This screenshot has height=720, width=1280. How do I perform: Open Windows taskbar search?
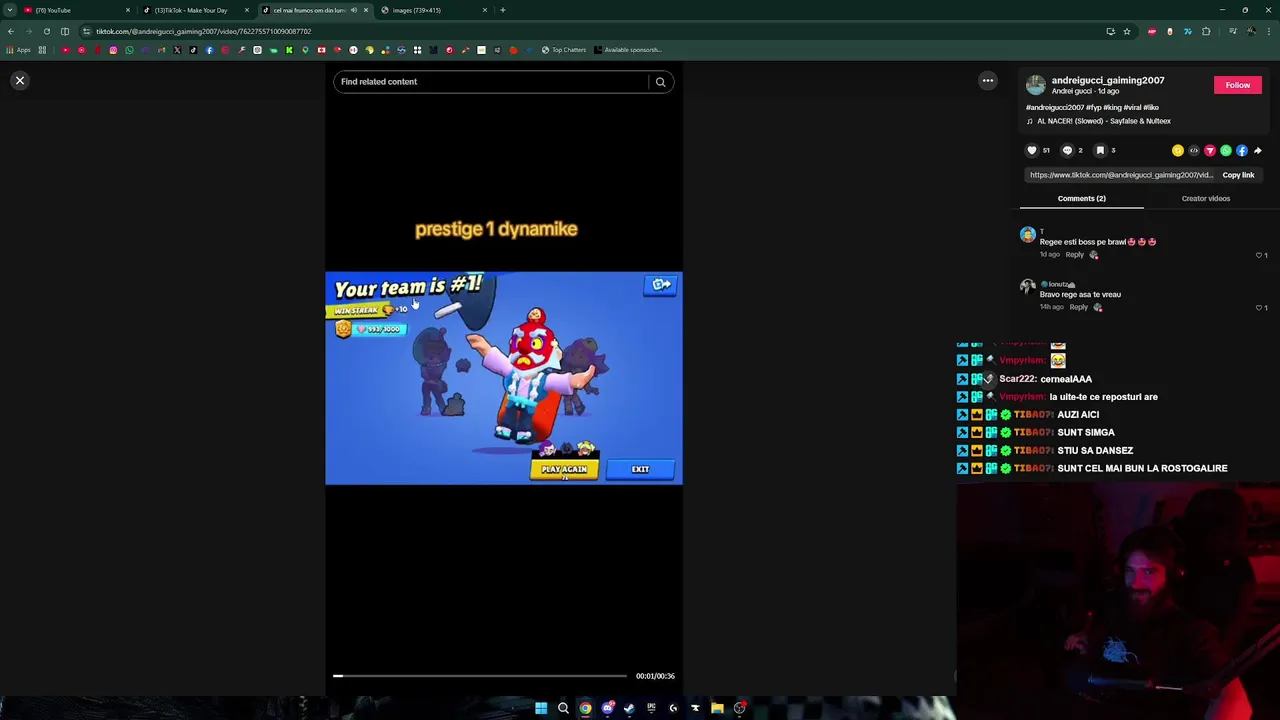[563, 708]
